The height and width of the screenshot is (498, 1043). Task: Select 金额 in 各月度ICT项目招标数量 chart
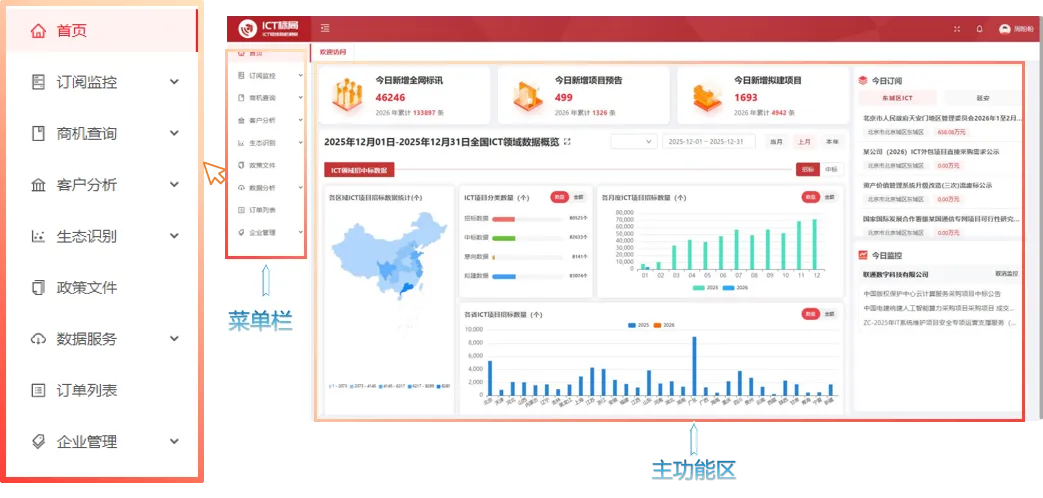tap(829, 197)
